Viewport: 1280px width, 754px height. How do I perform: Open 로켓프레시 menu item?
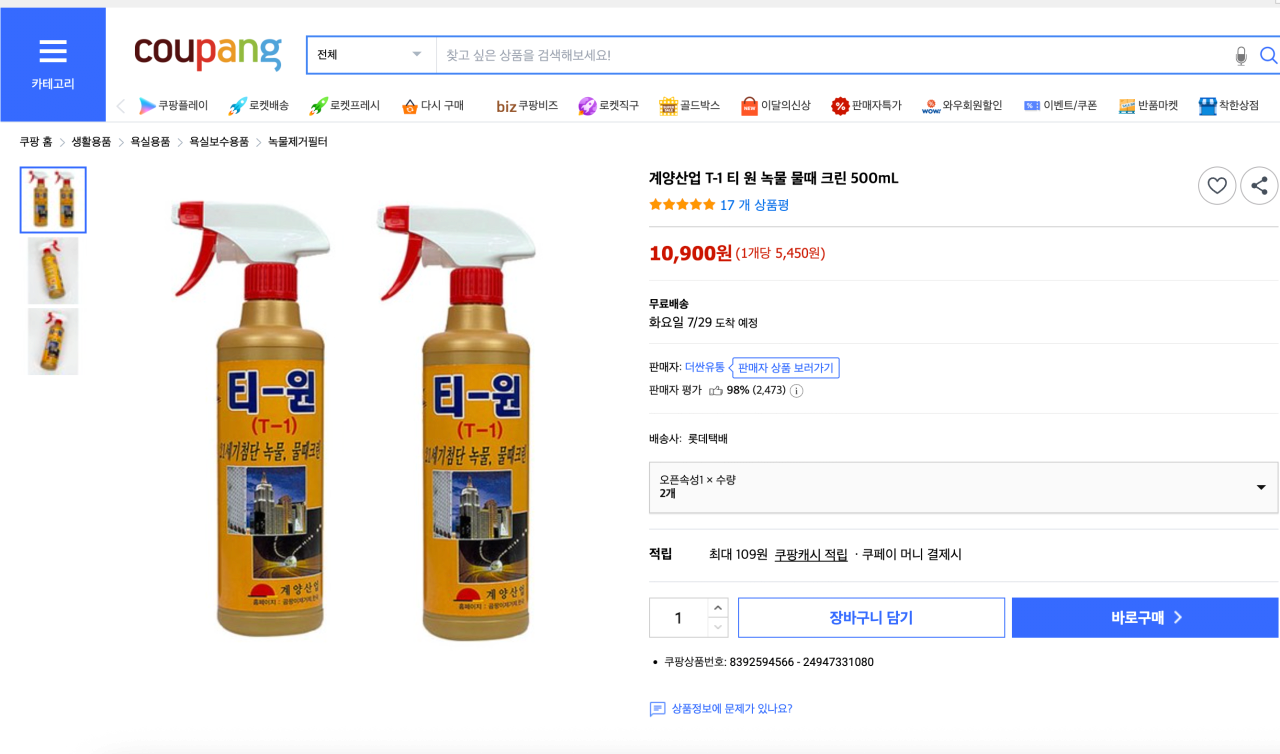tap(344, 105)
